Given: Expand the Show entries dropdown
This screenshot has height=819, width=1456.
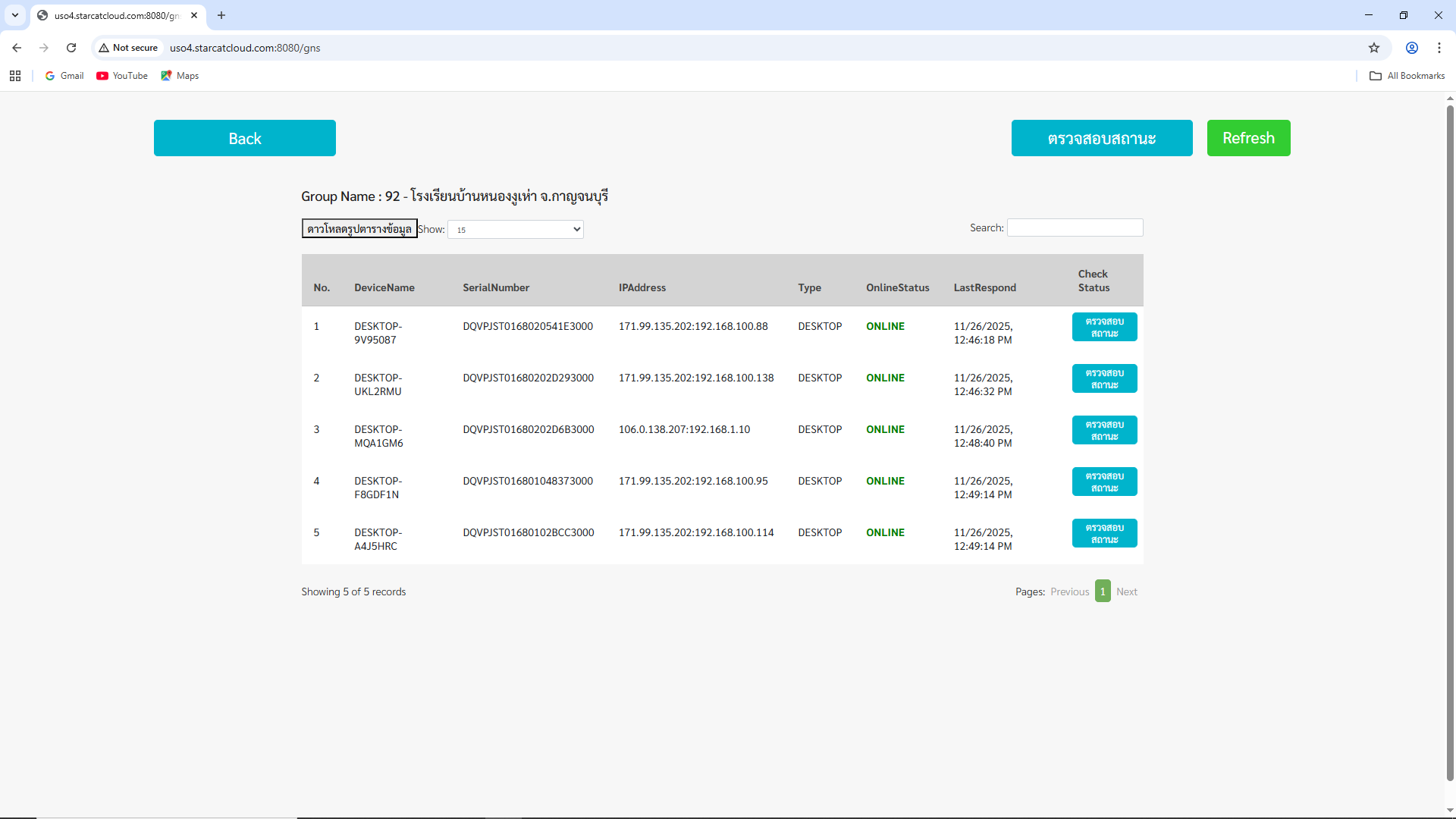Looking at the screenshot, I should [x=516, y=229].
